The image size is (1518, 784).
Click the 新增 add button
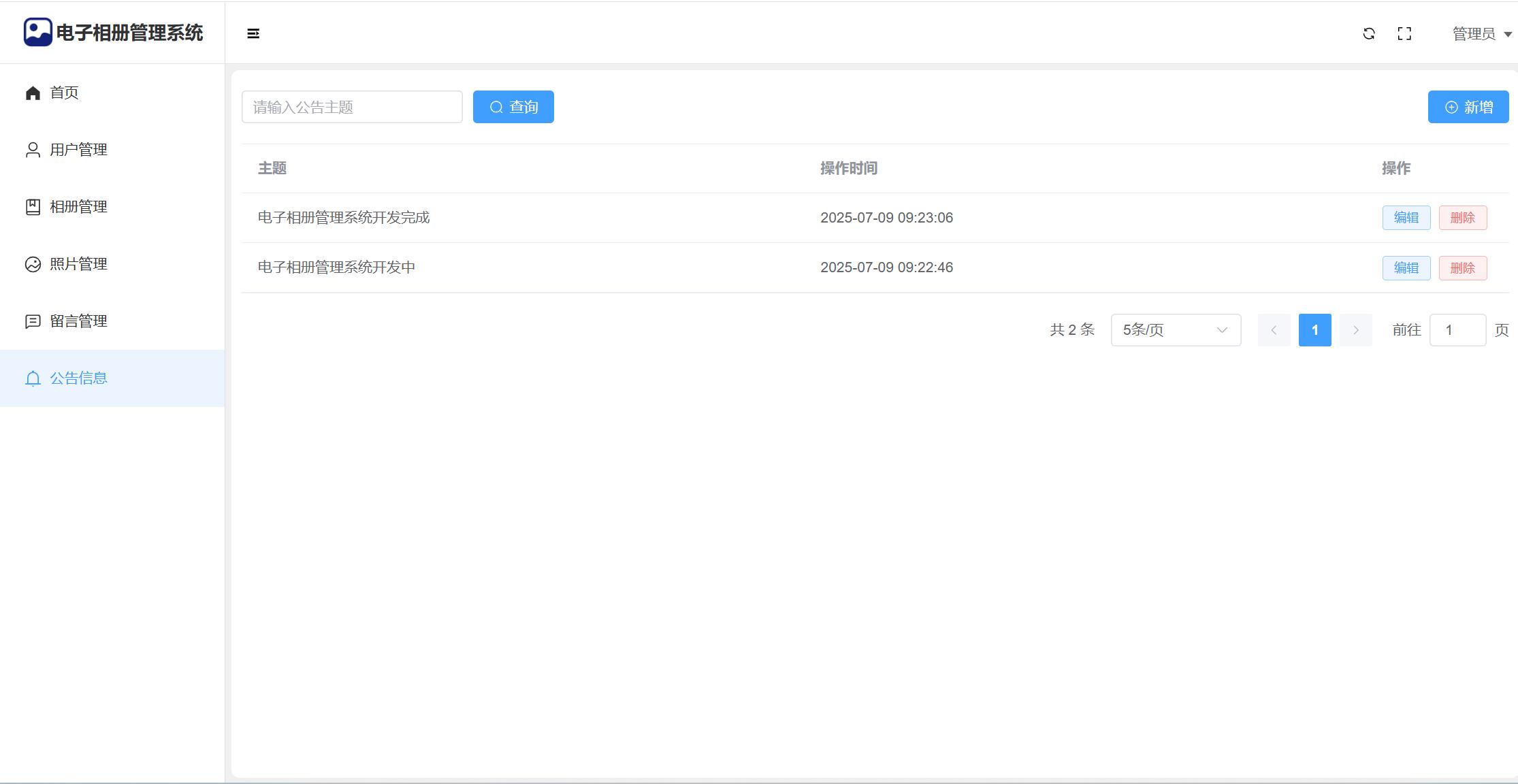coord(1468,107)
